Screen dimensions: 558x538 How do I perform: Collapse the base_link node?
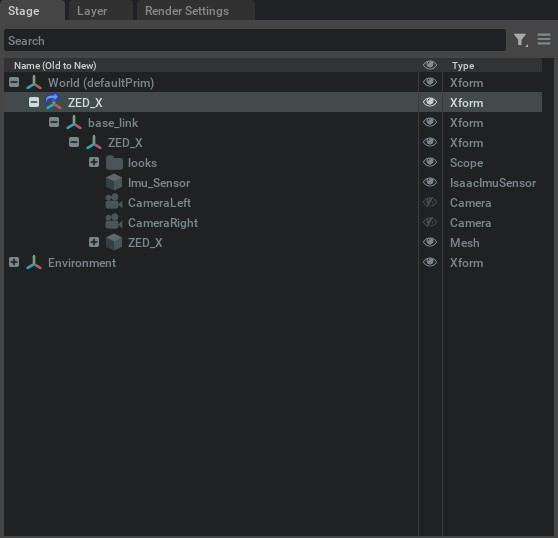54,122
